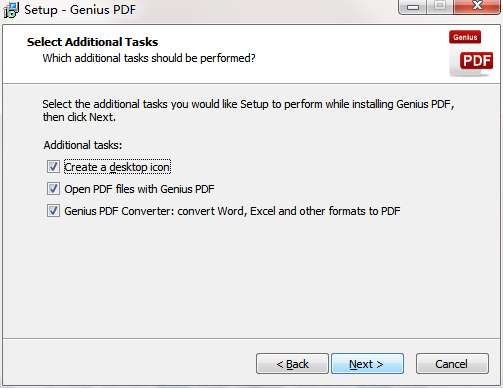503x388 pixels.
Task: Click the red Genius label in the logo
Action: pyautogui.click(x=465, y=37)
